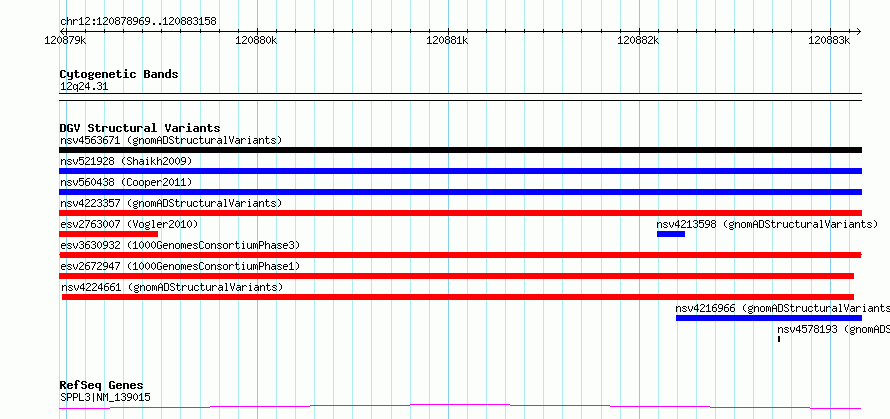
Task: Click the nsv4563671 label text
Action: pos(171,140)
